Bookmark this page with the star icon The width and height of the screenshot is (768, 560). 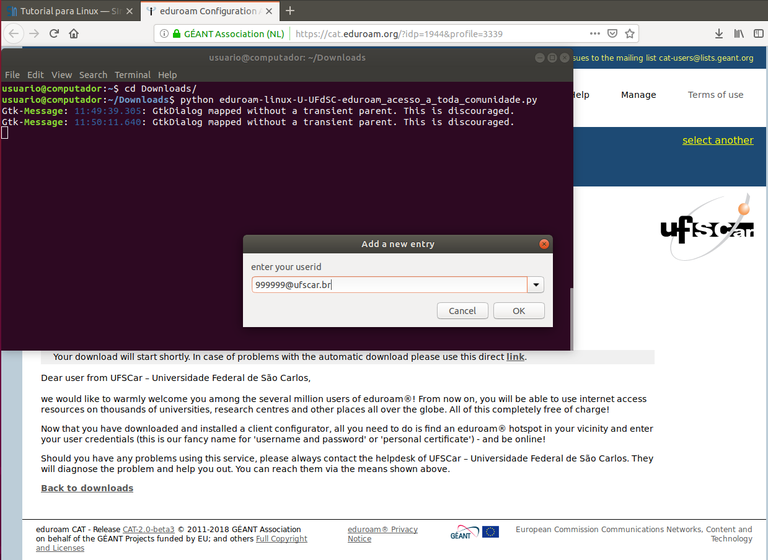(x=630, y=33)
